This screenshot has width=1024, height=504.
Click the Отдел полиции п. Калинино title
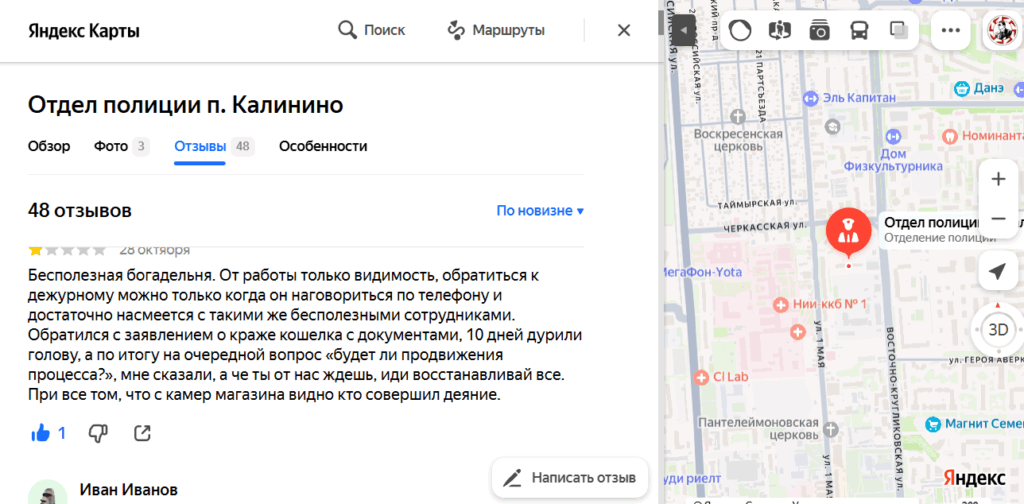[185, 104]
